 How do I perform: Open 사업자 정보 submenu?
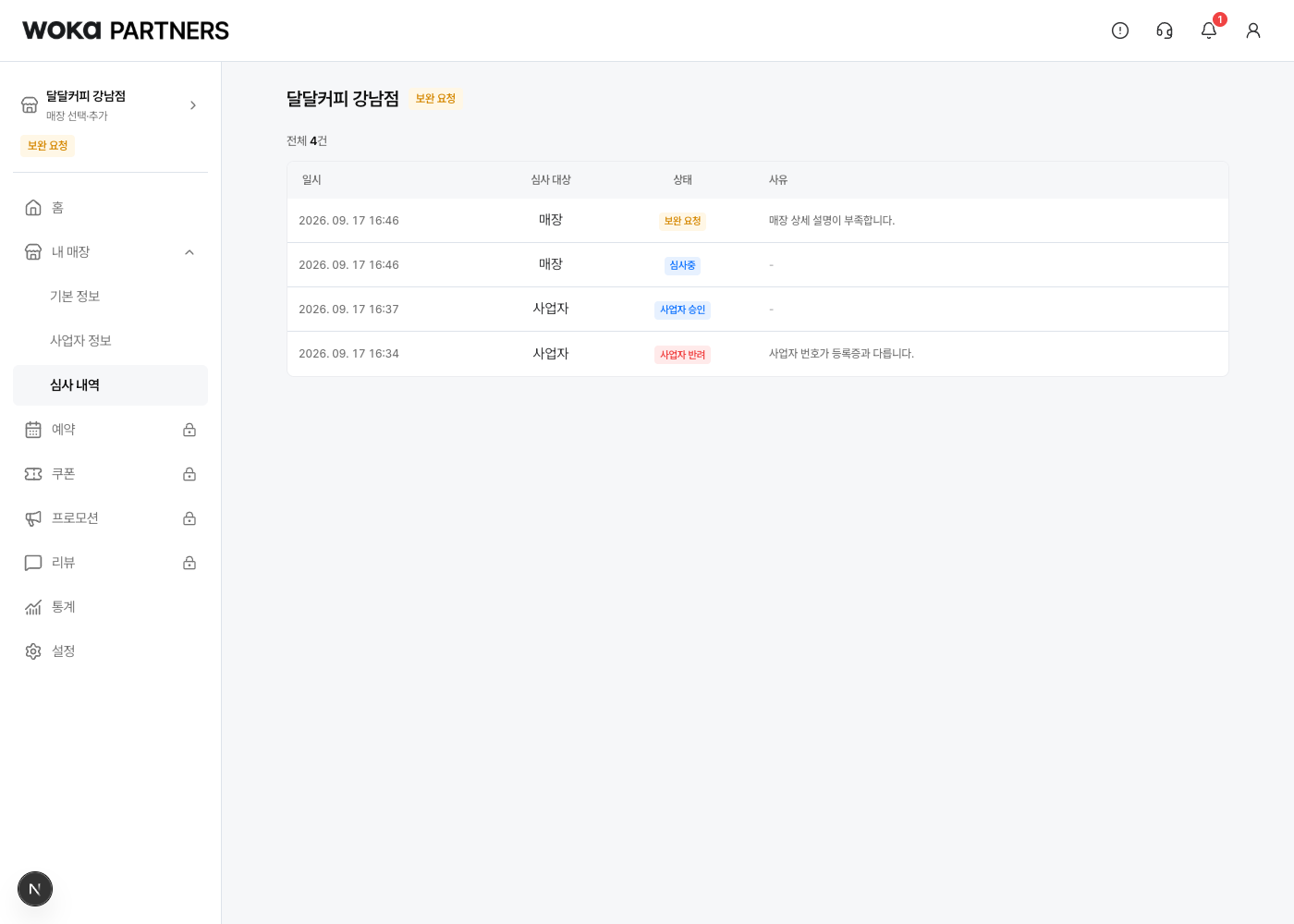110,341
